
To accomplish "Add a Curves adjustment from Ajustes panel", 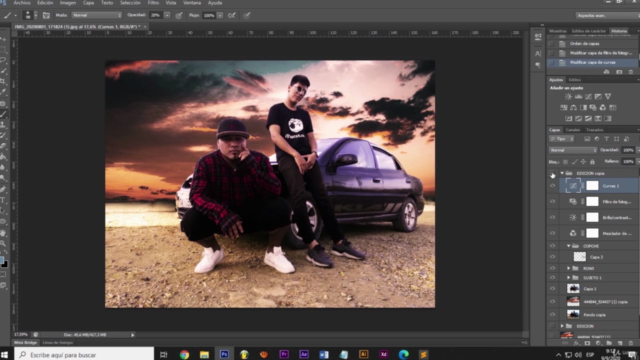I will [588, 97].
